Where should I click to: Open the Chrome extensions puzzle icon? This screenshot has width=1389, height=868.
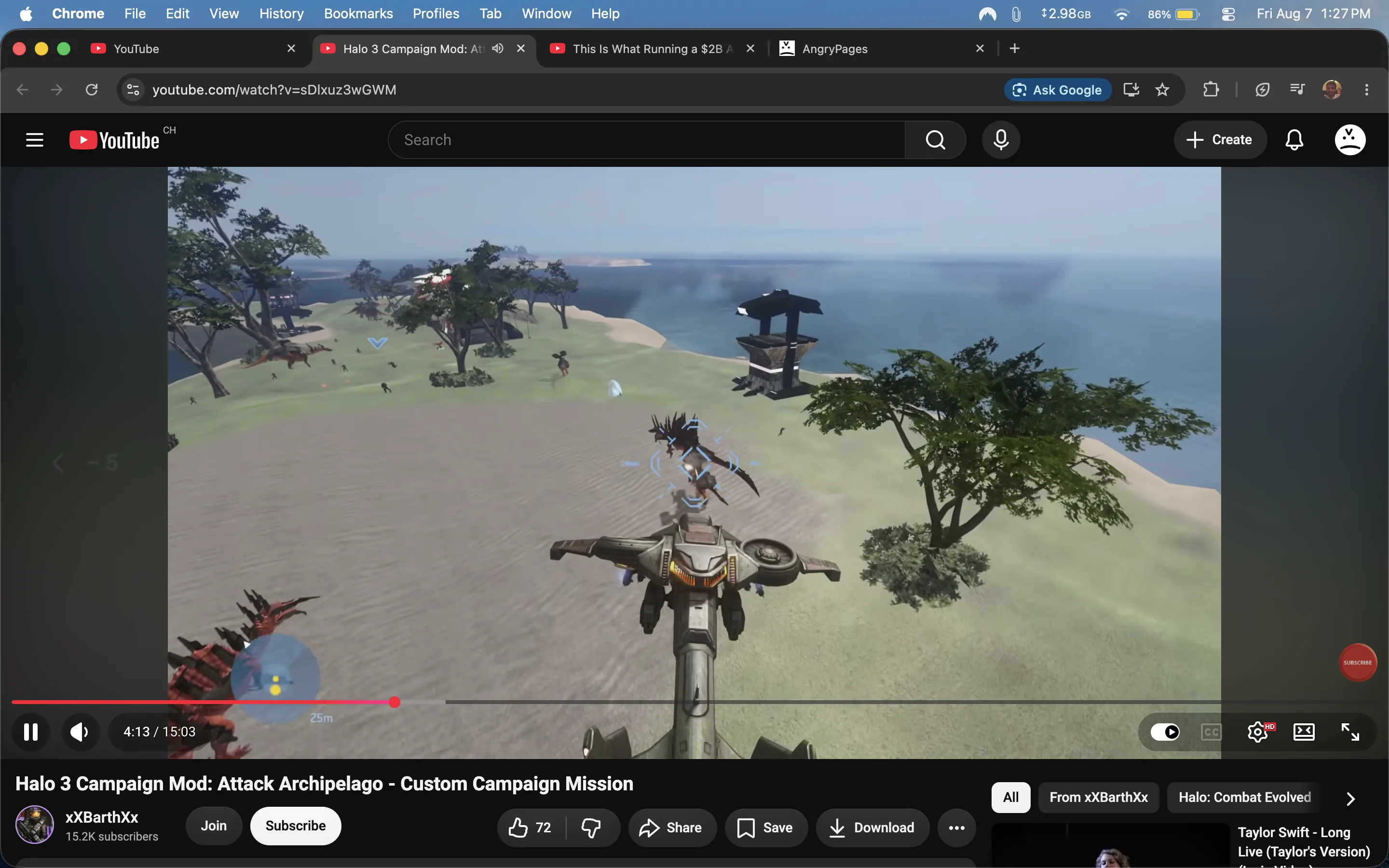click(1211, 90)
